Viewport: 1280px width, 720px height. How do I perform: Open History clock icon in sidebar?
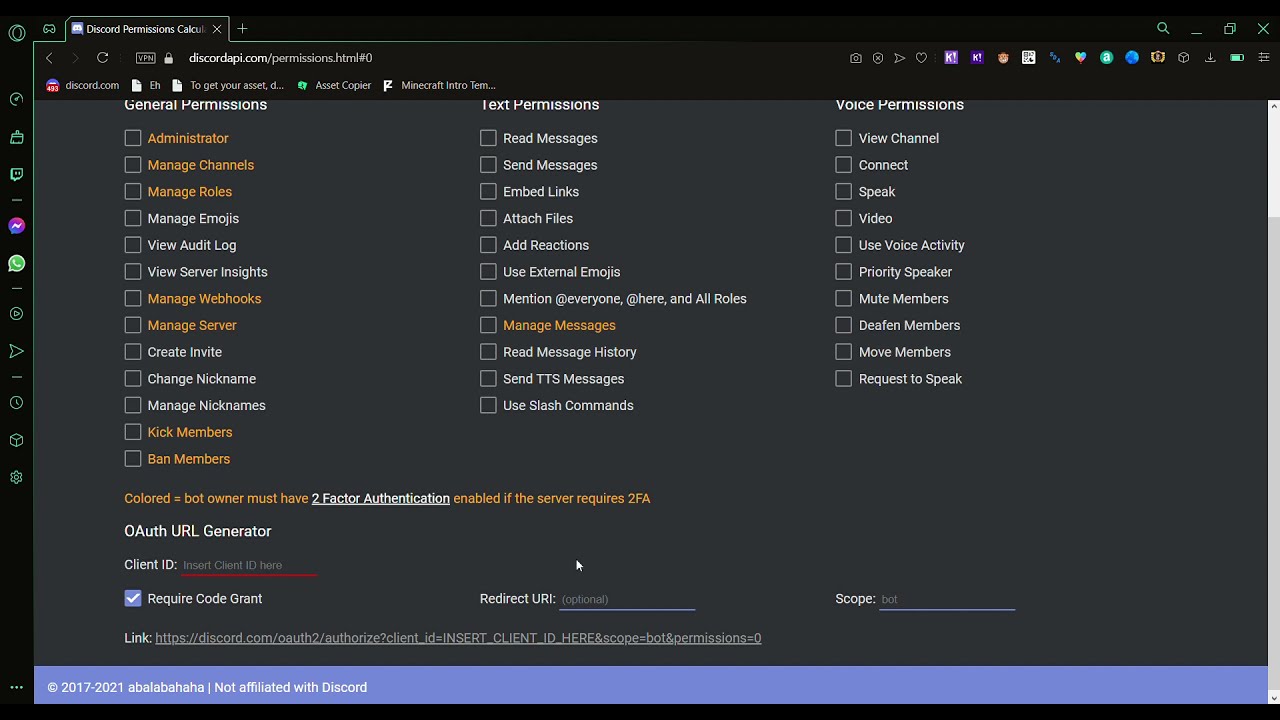coord(16,403)
